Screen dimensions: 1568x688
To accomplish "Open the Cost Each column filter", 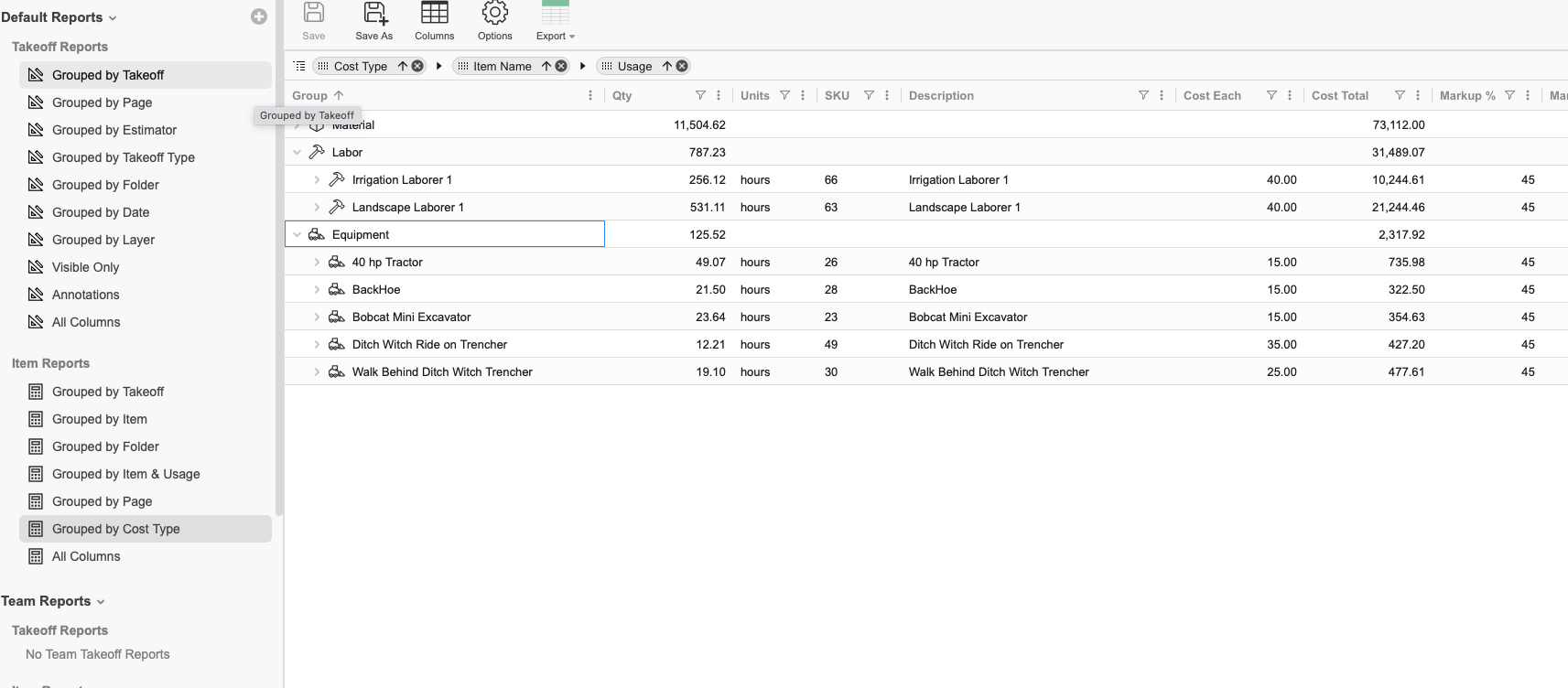I will pos(1271,95).
